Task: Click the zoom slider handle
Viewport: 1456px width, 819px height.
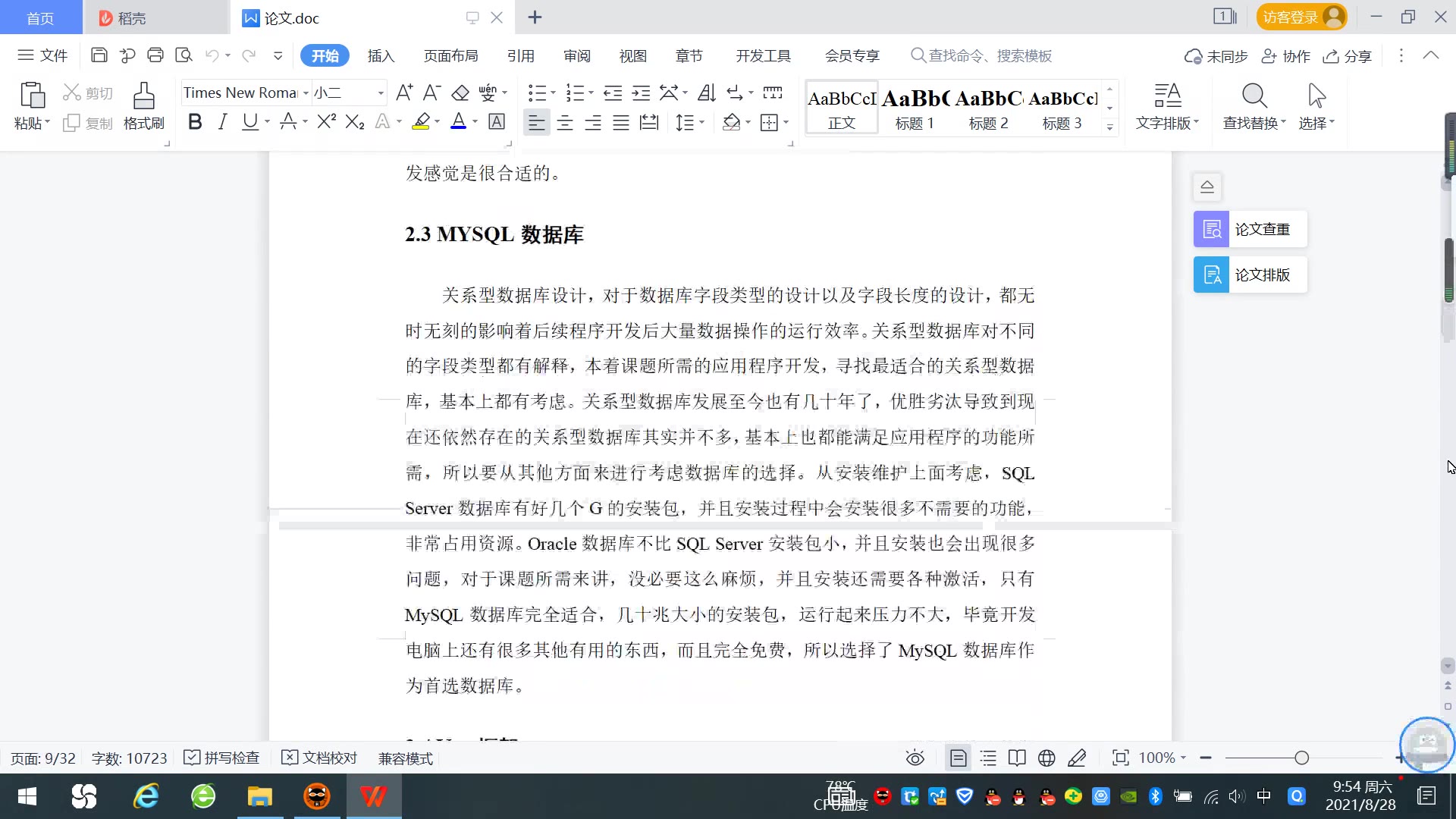Action: [1301, 758]
